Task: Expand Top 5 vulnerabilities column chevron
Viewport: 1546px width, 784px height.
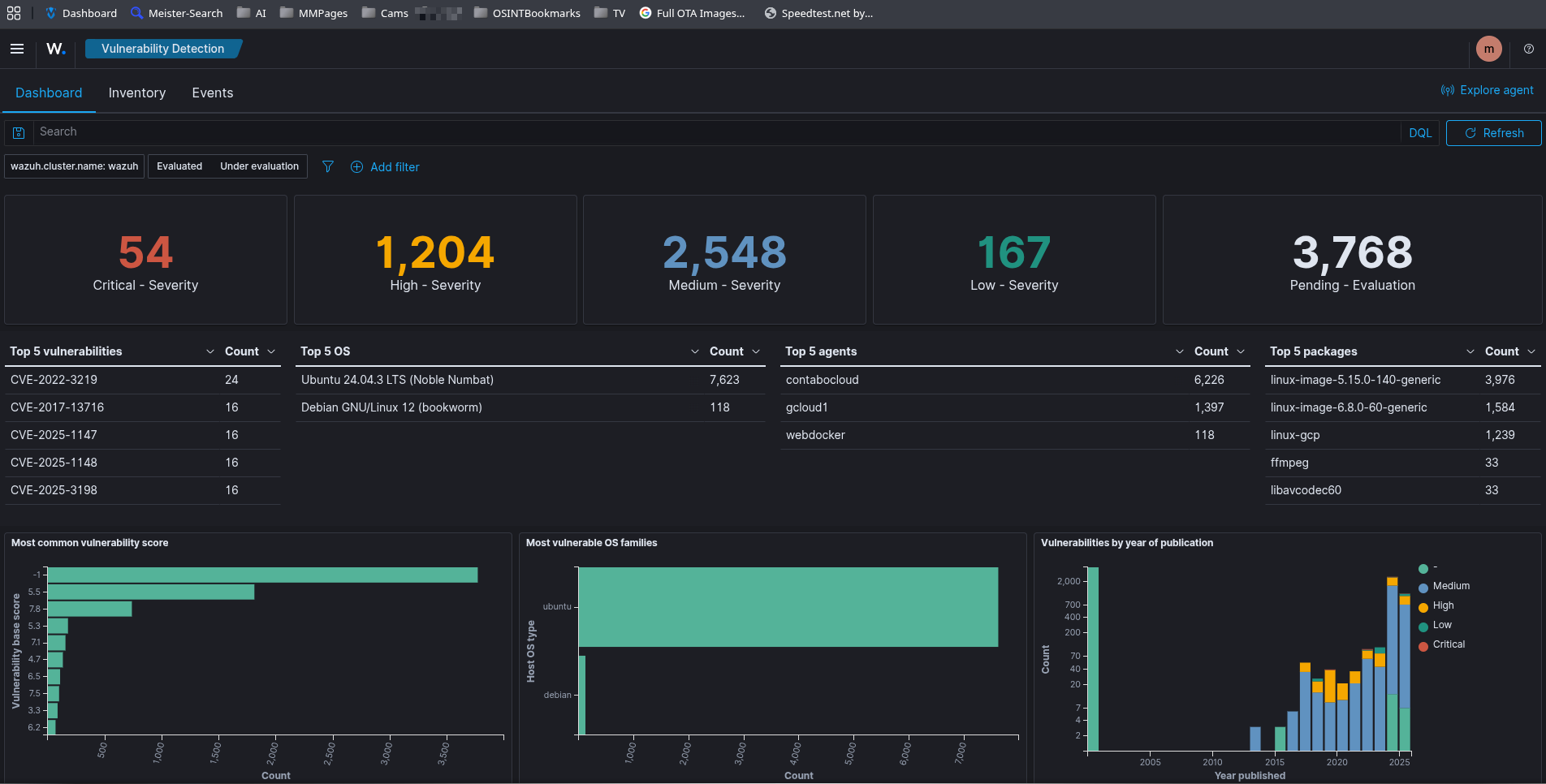Action: tap(210, 351)
